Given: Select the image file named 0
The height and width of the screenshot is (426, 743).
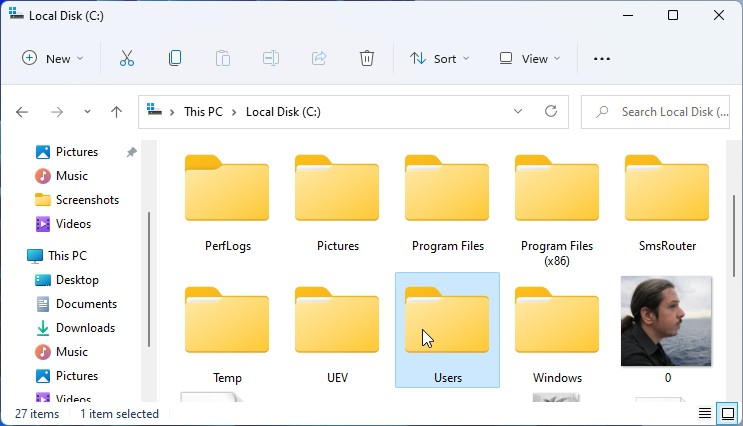Looking at the screenshot, I should (x=667, y=330).
